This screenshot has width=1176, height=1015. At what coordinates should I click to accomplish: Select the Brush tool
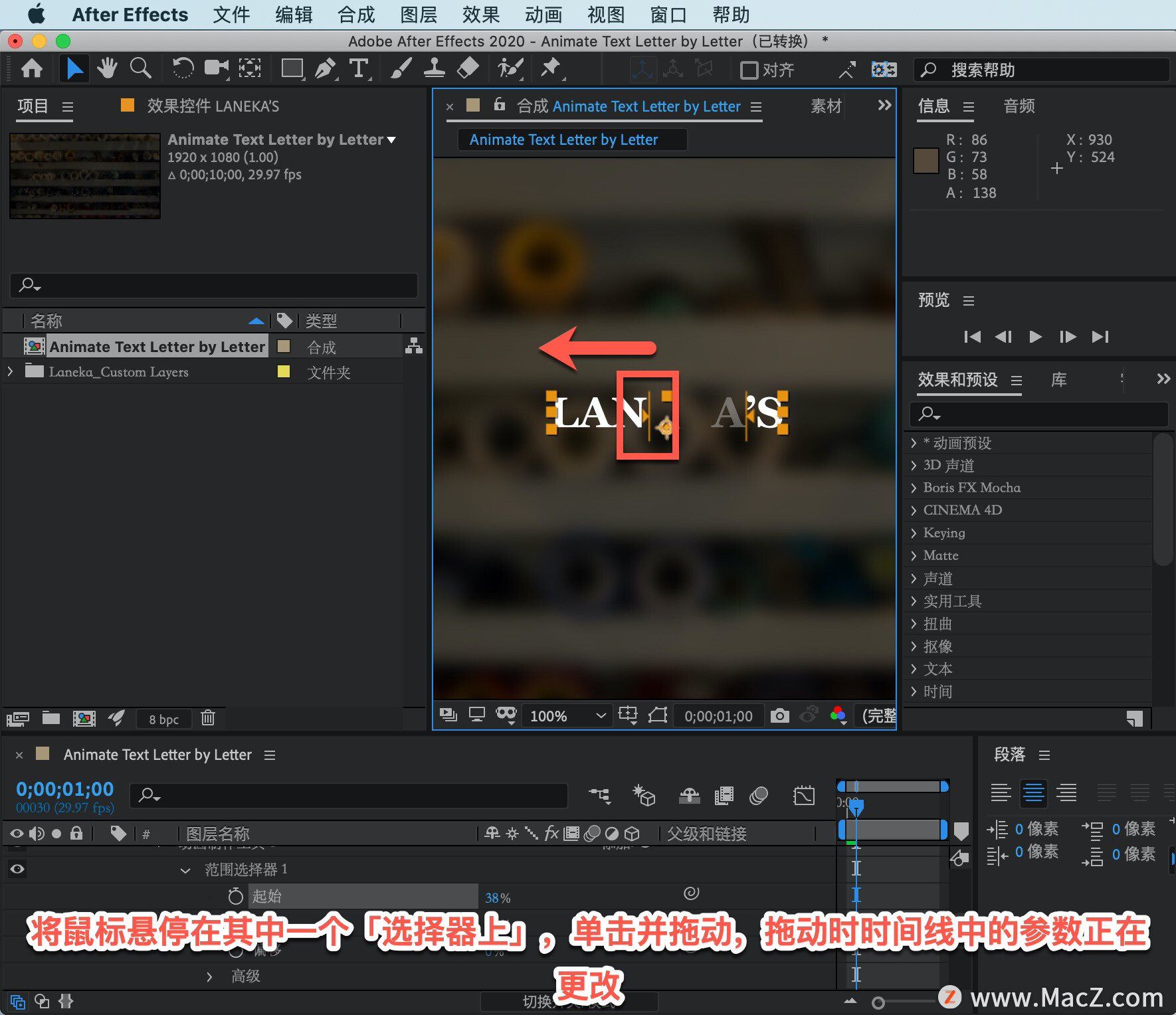(x=401, y=68)
